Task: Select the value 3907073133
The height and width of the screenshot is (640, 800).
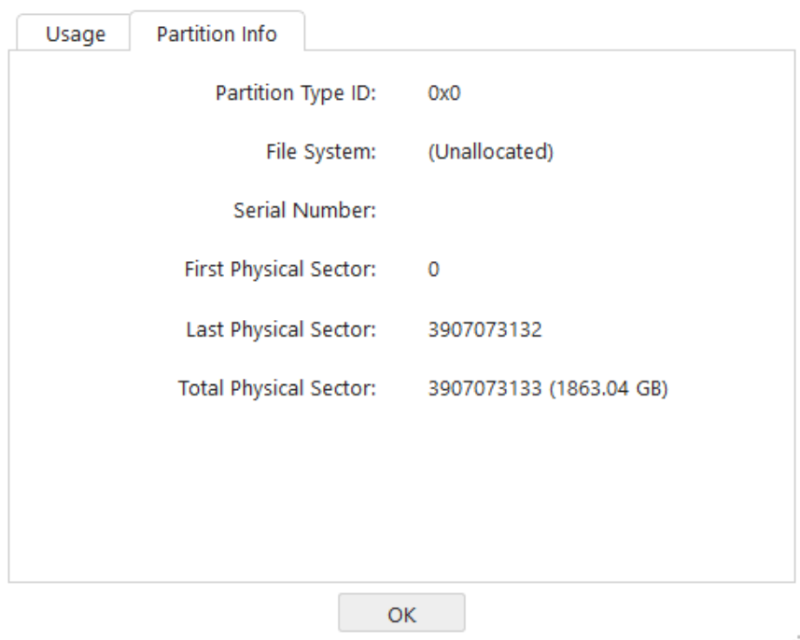Action: coord(485,388)
